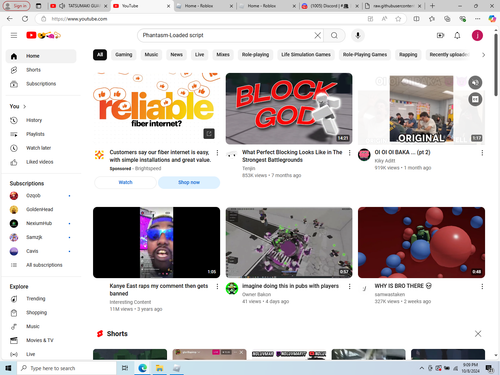Open History in the sidebar
Screen dimensions: 500x375
(x=41, y=120)
